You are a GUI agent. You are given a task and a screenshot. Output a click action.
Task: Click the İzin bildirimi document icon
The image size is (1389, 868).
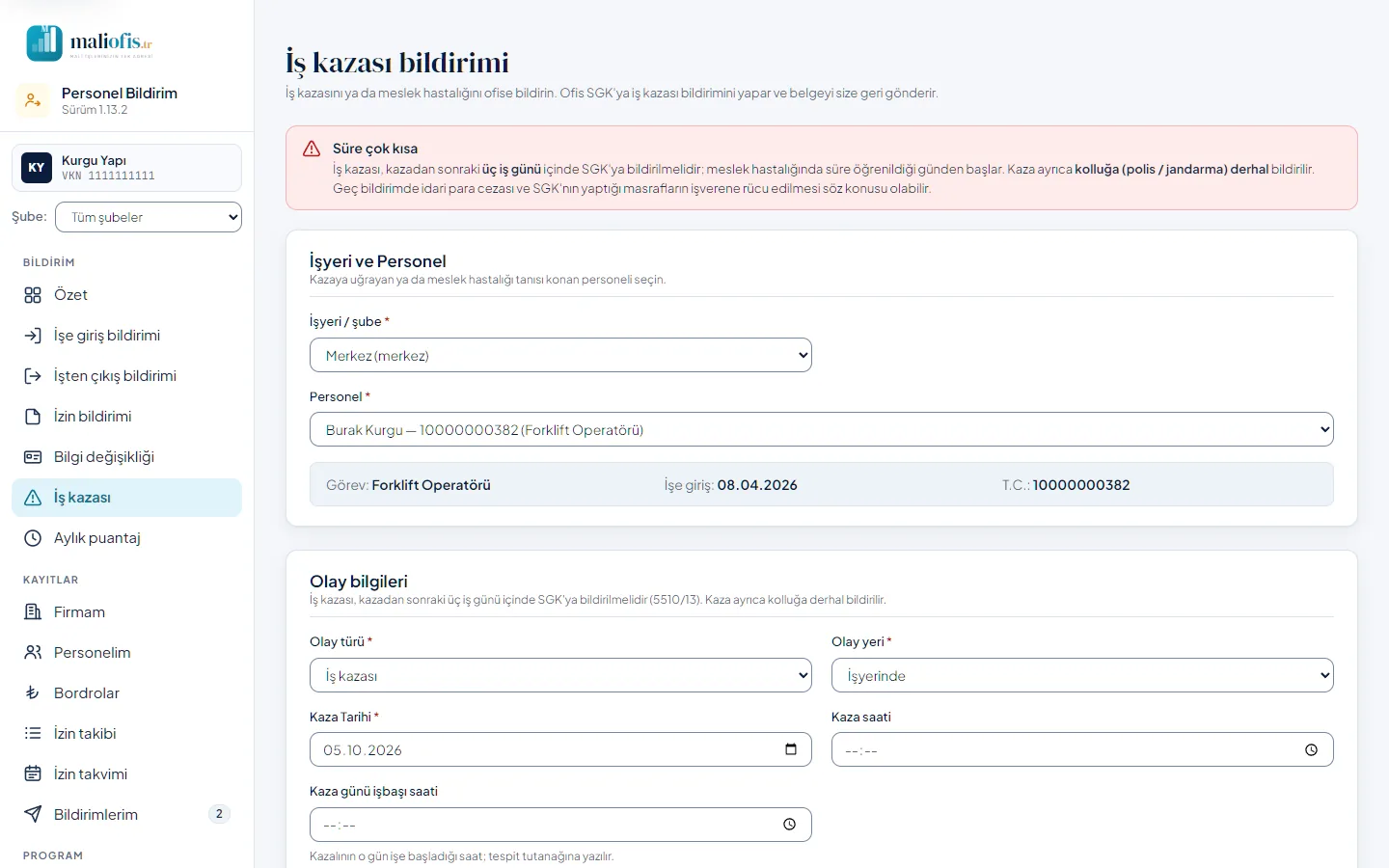click(x=33, y=417)
